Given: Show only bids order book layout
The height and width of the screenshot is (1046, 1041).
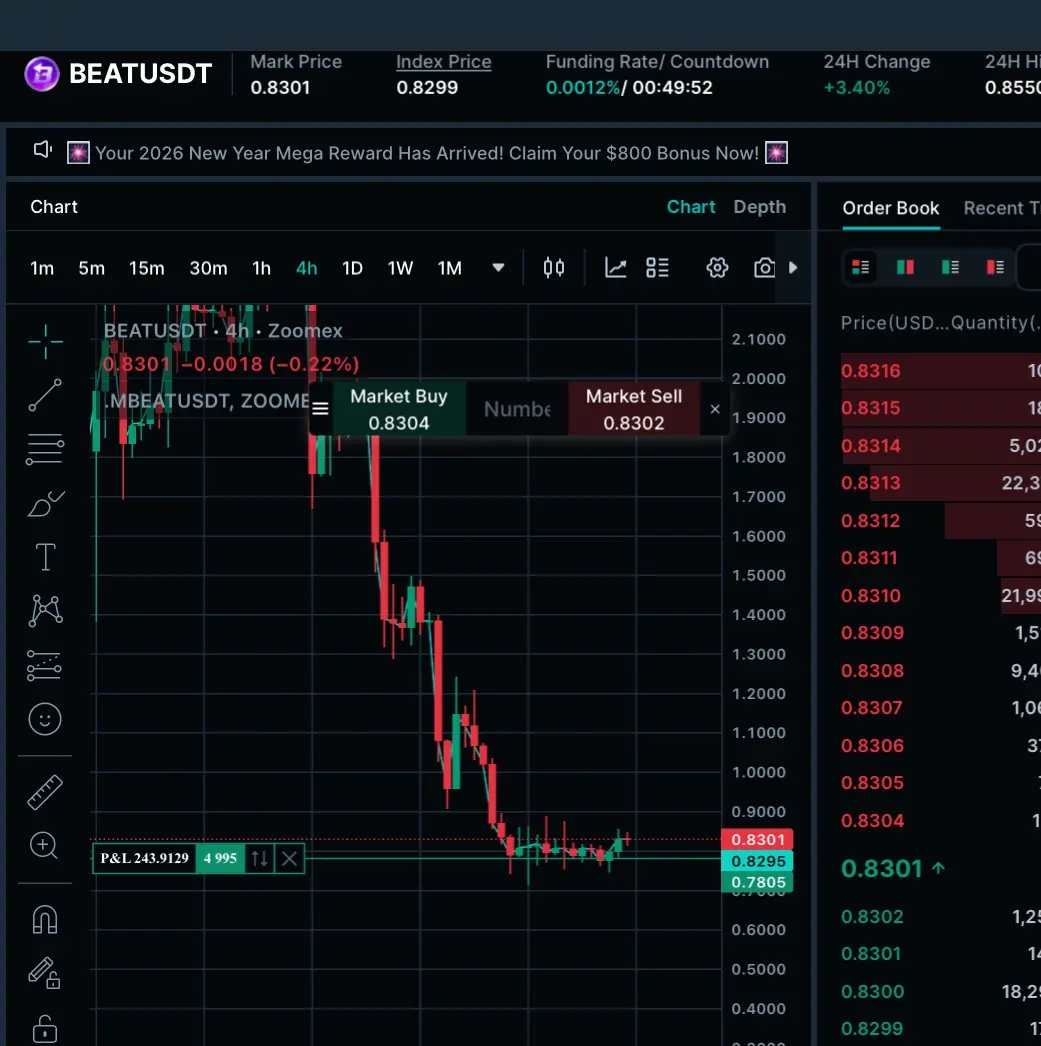Looking at the screenshot, I should point(950,267).
